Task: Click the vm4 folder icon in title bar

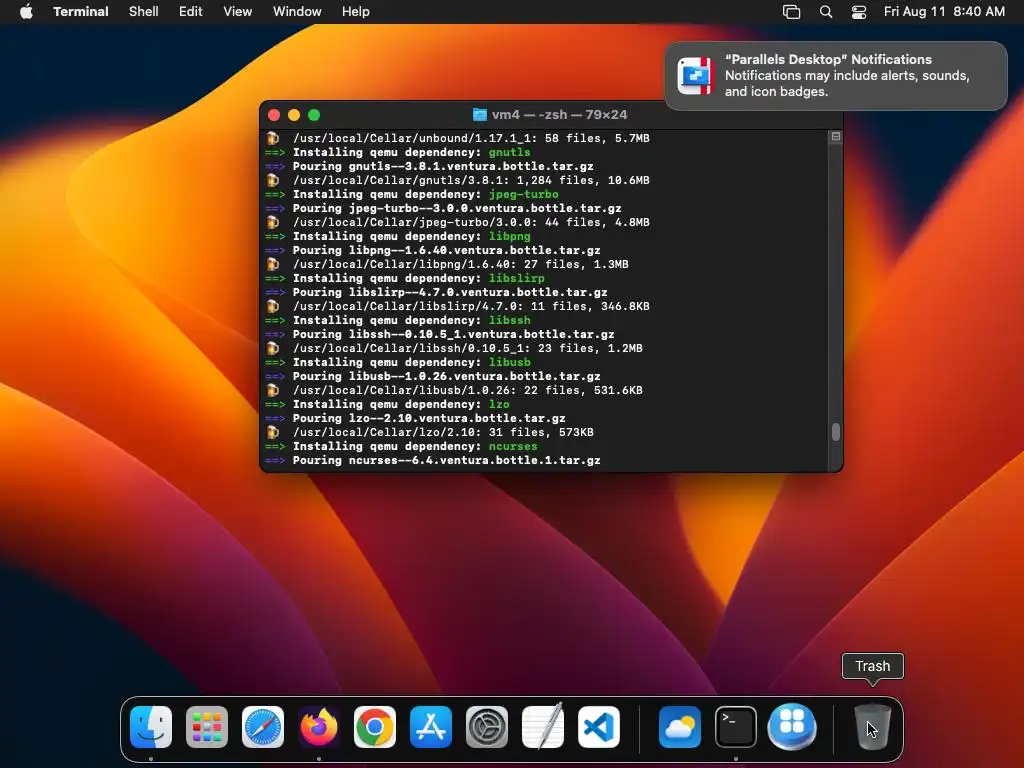Action: pos(480,115)
